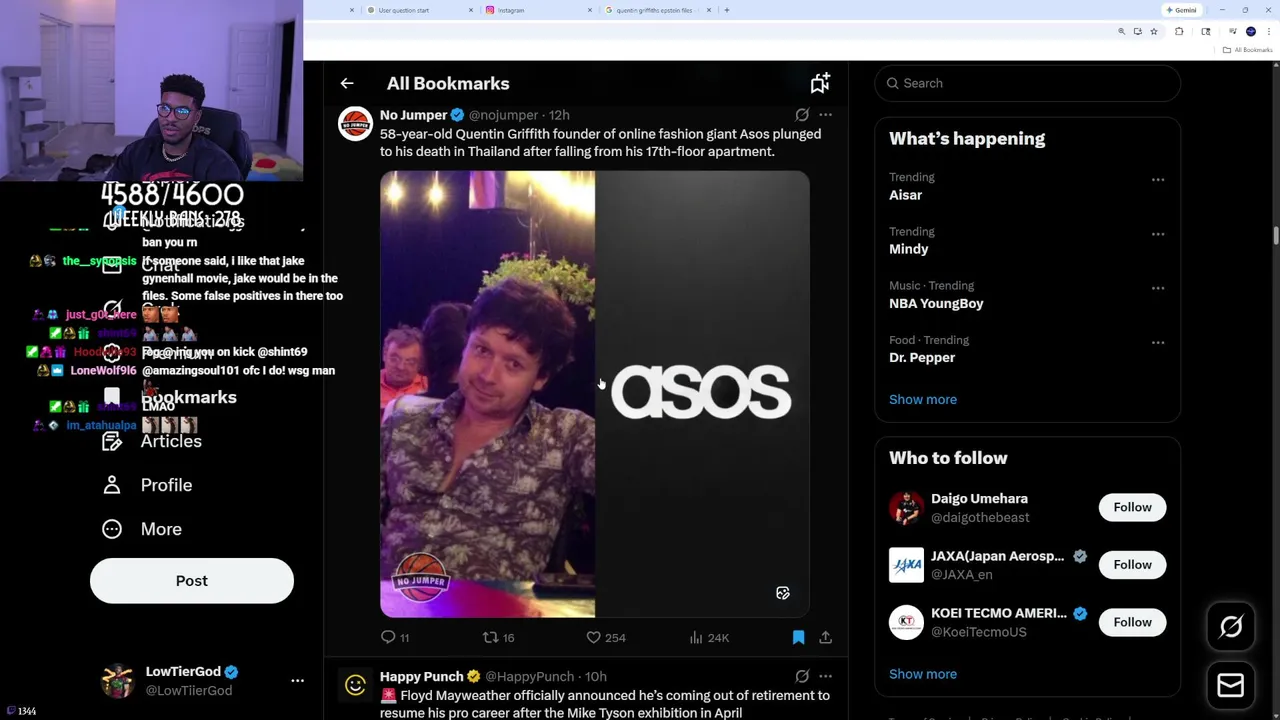Open Articles in the sidebar menu
This screenshot has height=720, width=1280.
[171, 441]
